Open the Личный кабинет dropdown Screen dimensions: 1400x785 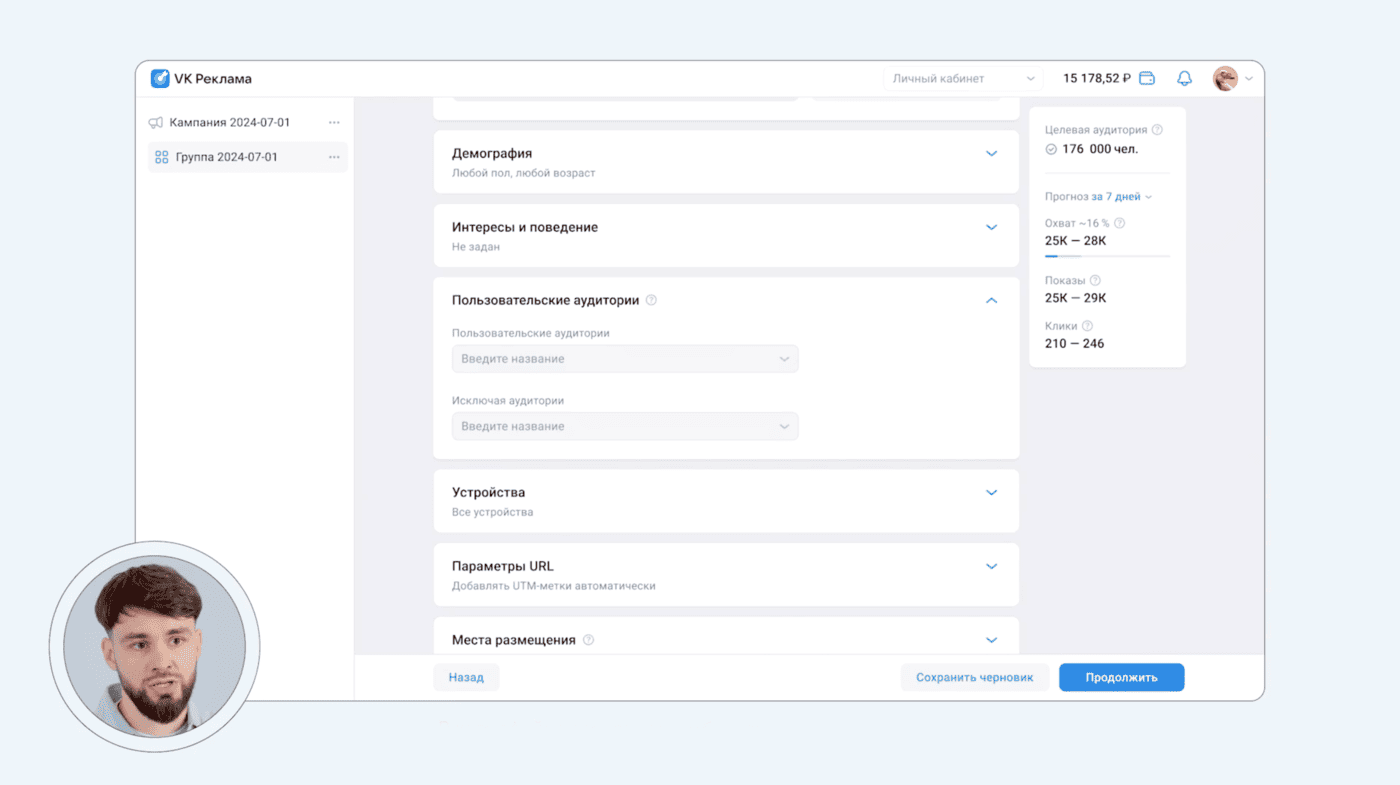(x=963, y=78)
